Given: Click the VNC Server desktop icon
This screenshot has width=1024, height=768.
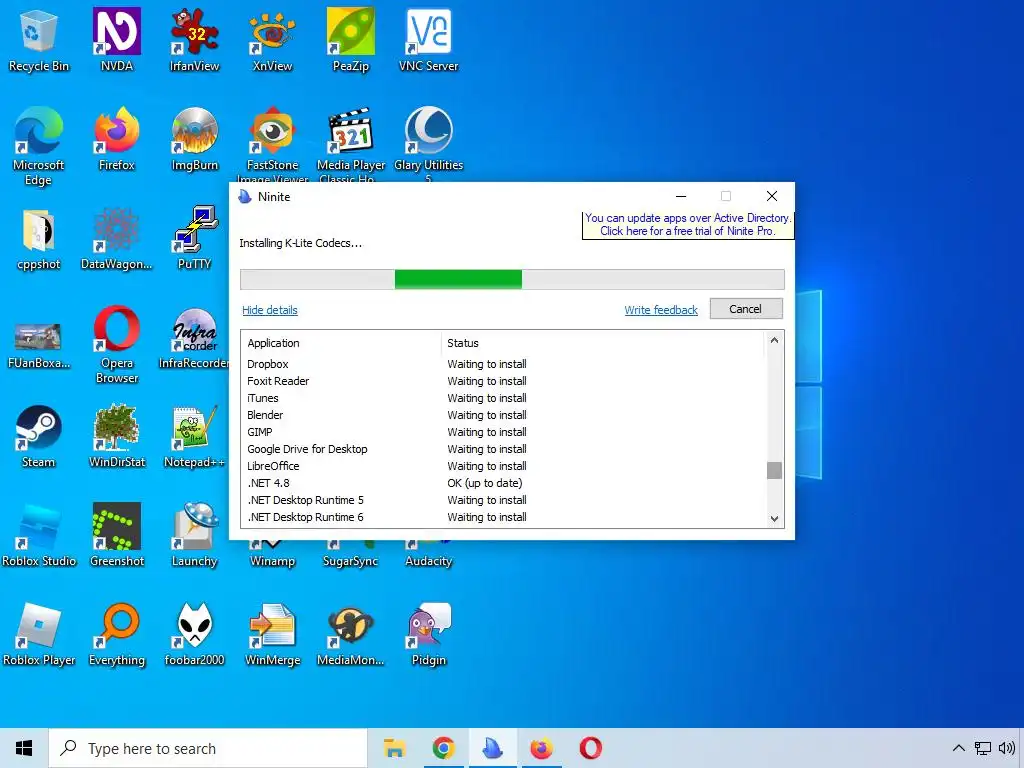Looking at the screenshot, I should click(428, 39).
